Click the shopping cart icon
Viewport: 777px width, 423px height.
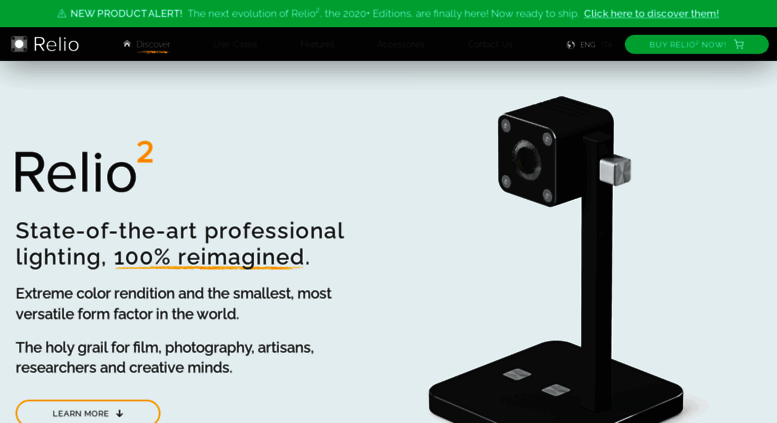739,45
